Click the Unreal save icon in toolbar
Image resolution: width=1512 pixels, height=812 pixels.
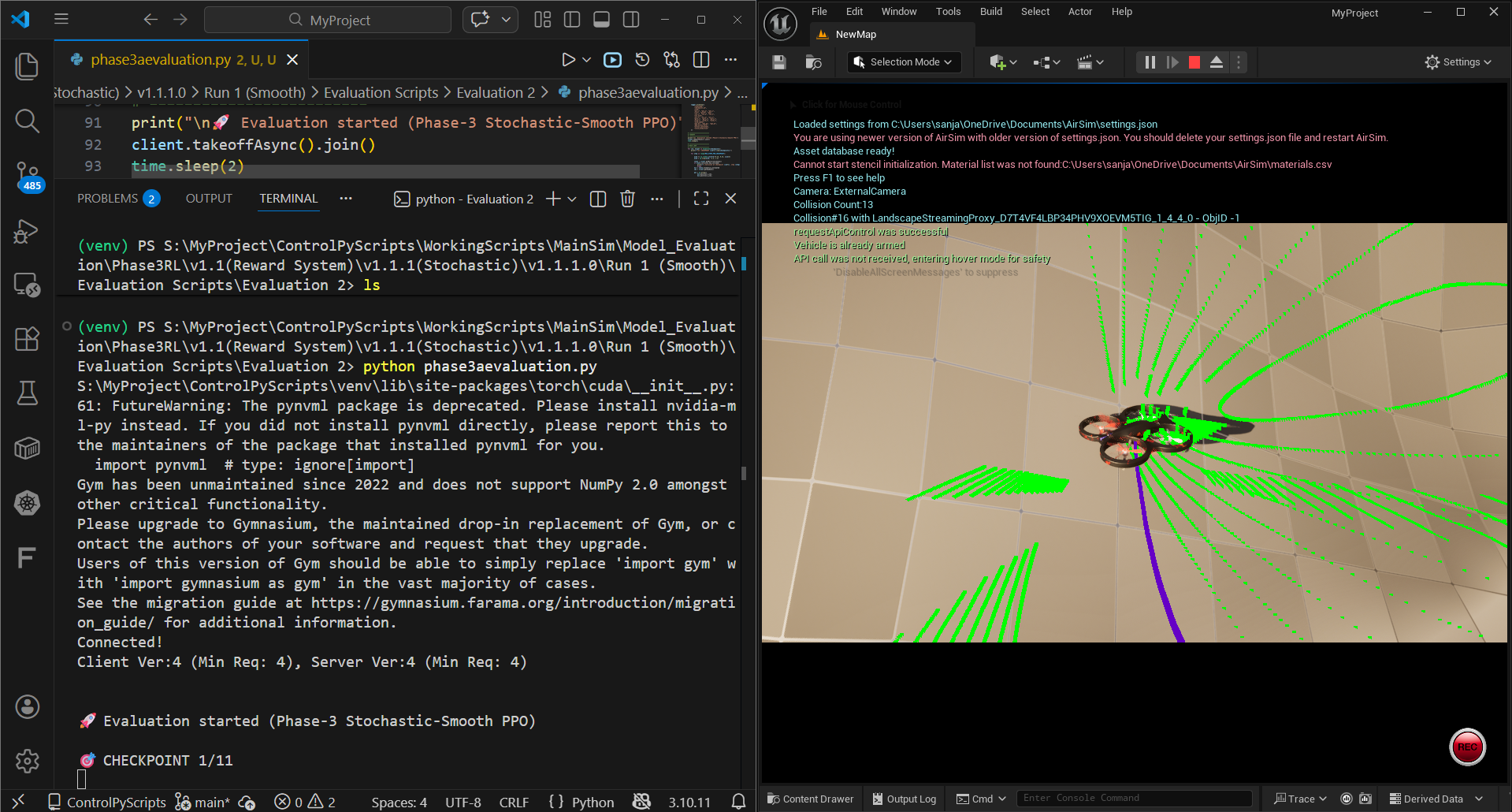point(779,62)
